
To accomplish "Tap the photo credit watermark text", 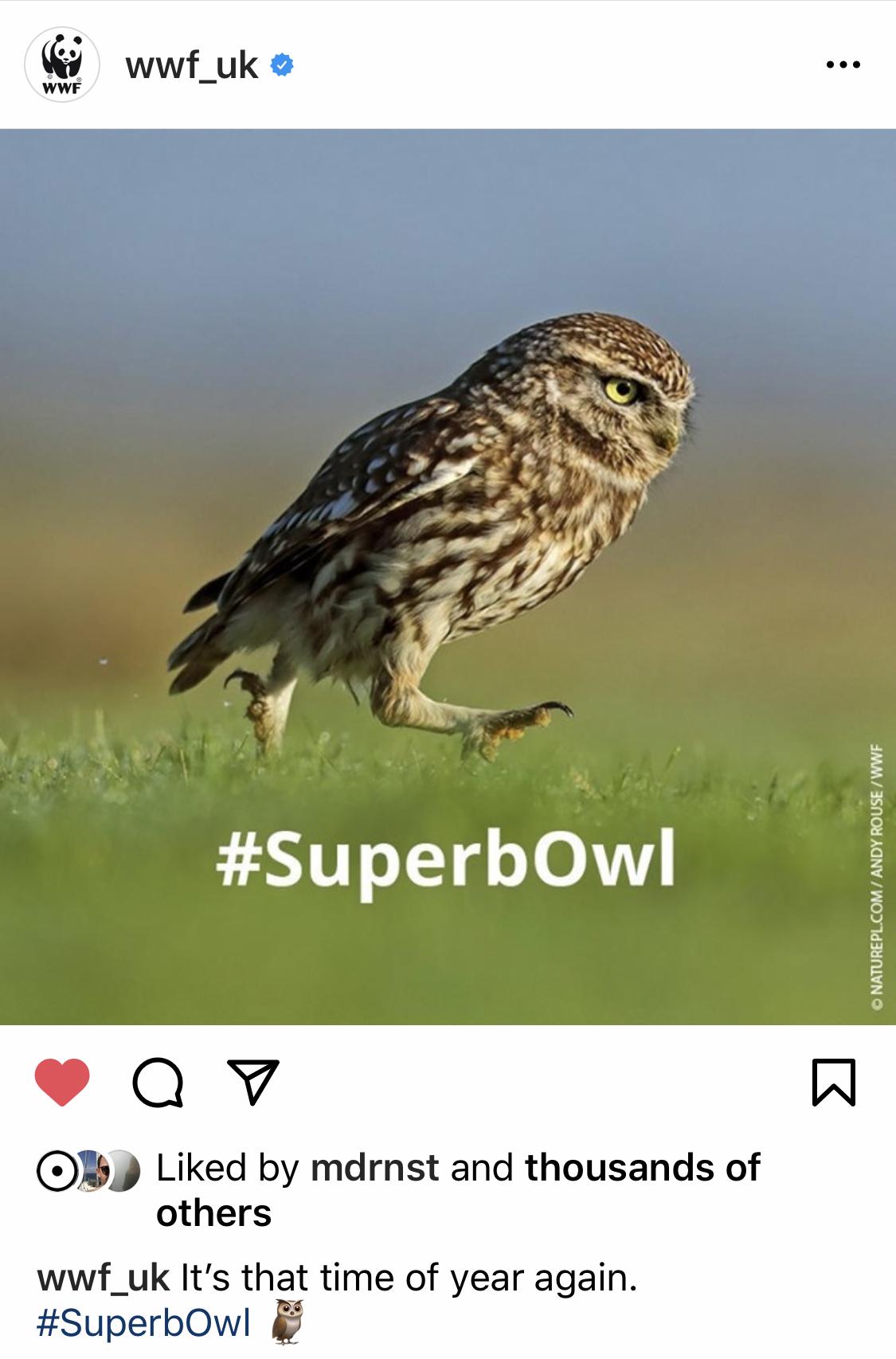I will click(878, 878).
